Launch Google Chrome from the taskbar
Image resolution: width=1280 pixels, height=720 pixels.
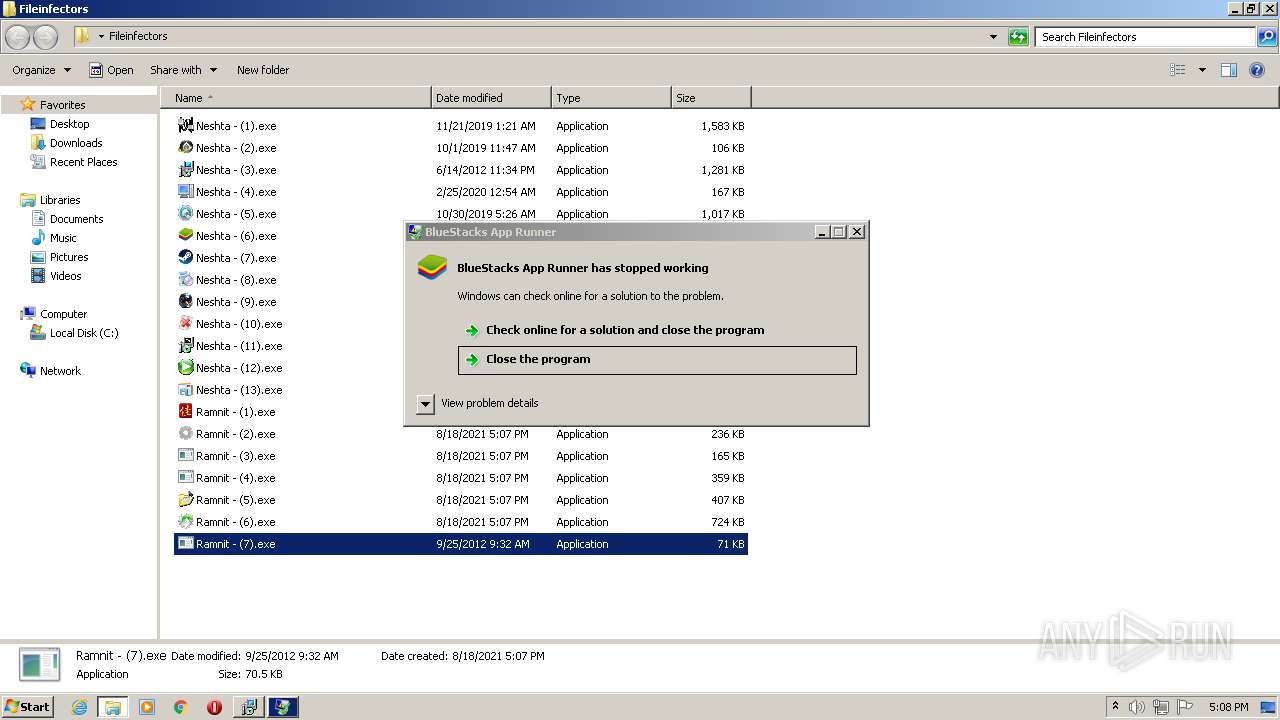coord(181,707)
